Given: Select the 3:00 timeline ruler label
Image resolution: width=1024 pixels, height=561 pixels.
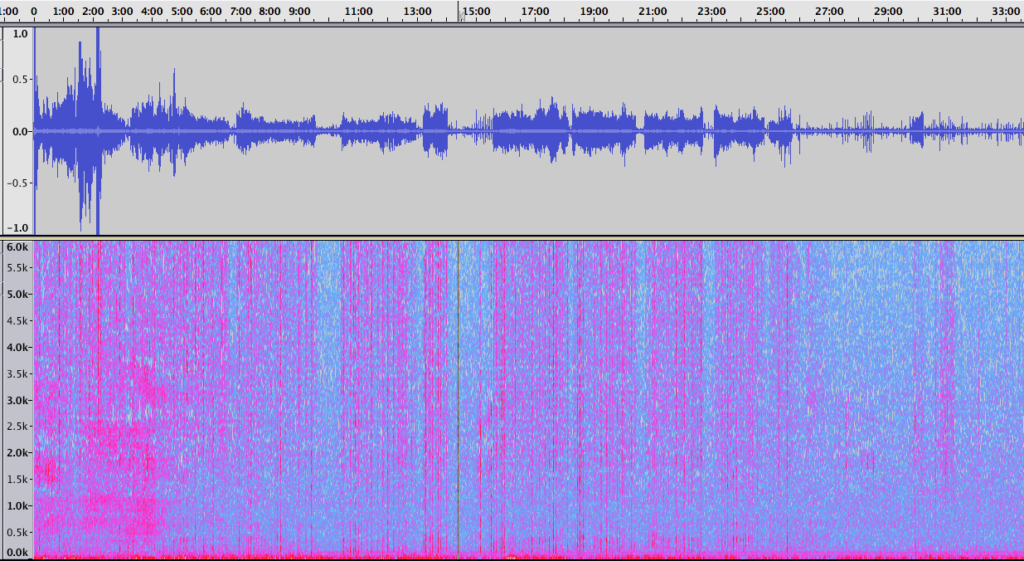Looking at the screenshot, I should coord(122,11).
